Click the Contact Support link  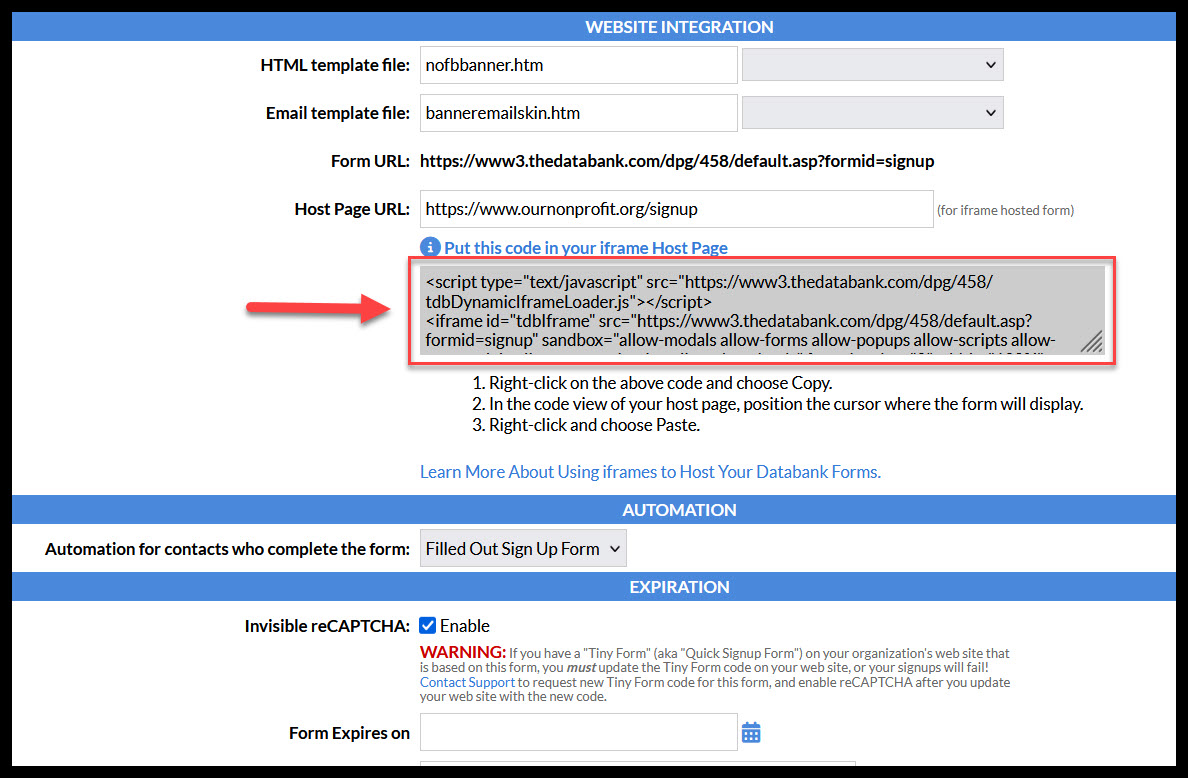pyautogui.click(x=467, y=682)
